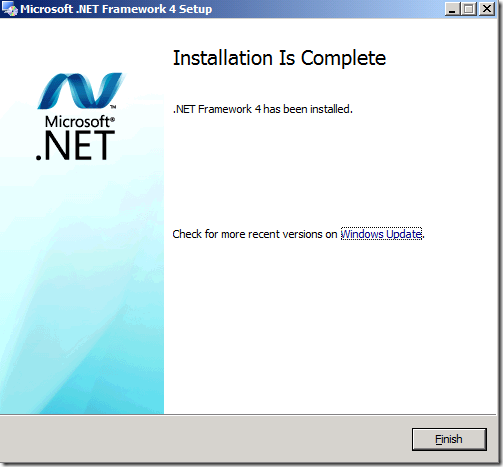Screen dimensions: 503x467
Task: Click '.NET Framework 4 has been installed.' text
Action: (263, 109)
